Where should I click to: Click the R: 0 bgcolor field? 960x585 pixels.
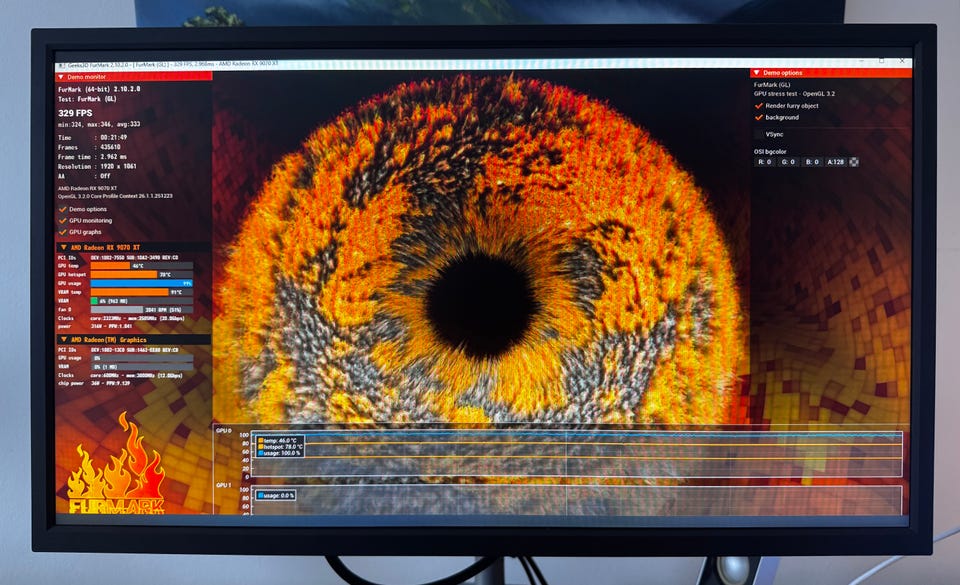tap(765, 162)
